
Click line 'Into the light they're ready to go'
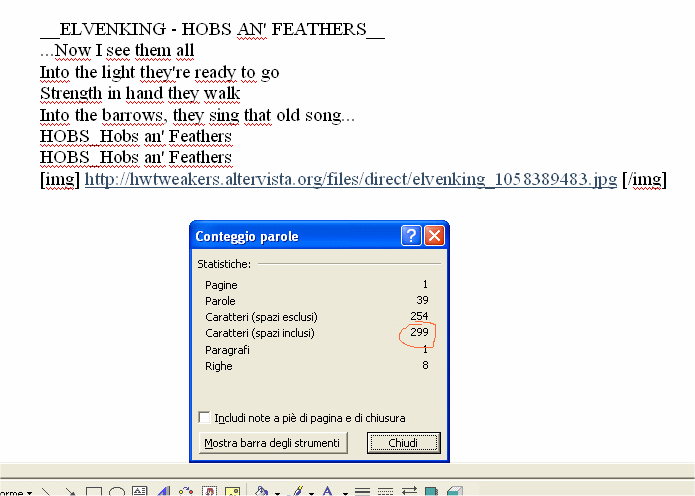click(160, 72)
